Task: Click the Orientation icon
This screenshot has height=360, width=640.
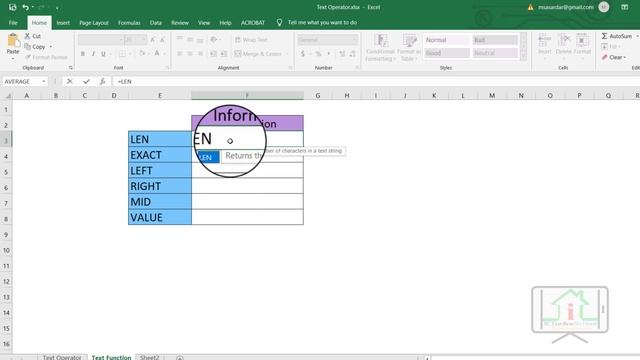Action: 213,40
